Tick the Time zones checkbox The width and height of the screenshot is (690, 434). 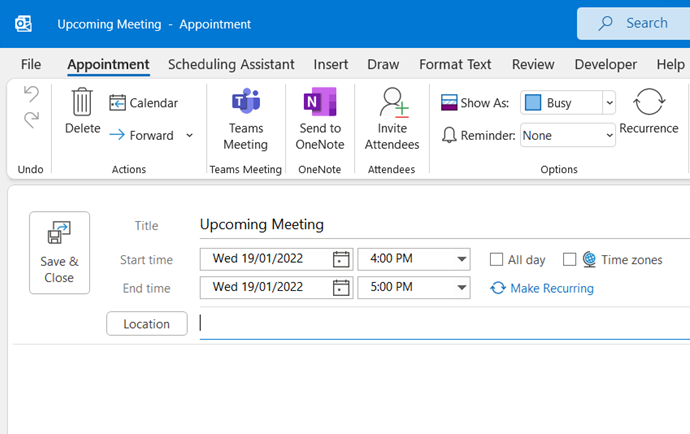(x=569, y=260)
